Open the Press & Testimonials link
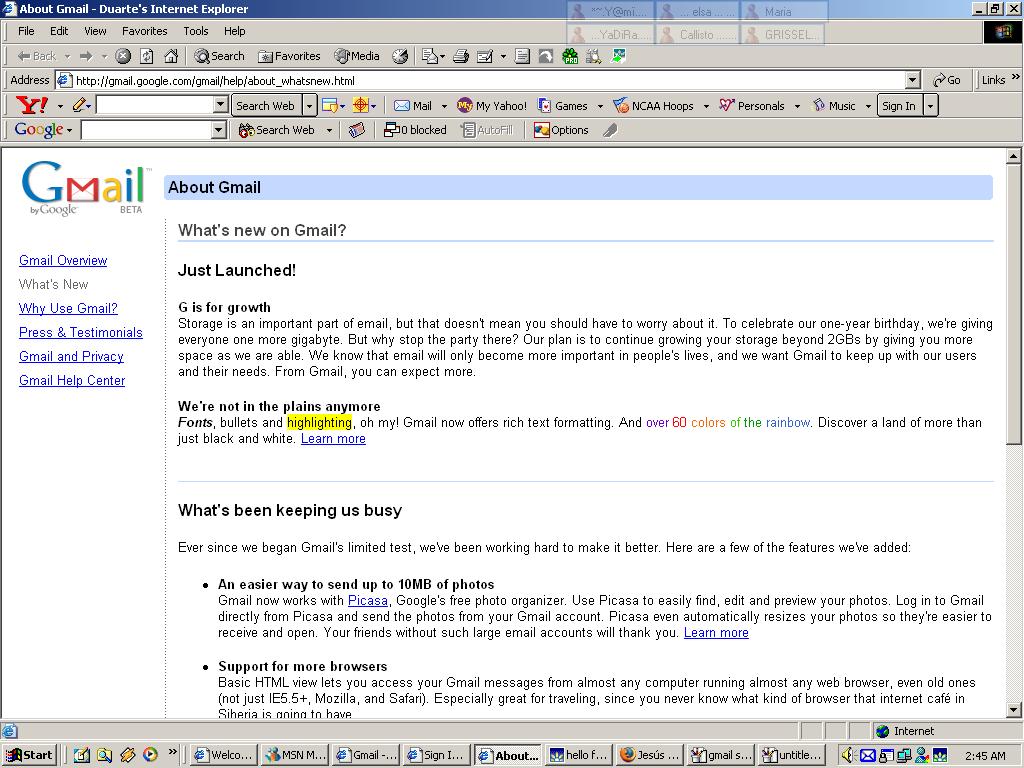 pyautogui.click(x=81, y=332)
